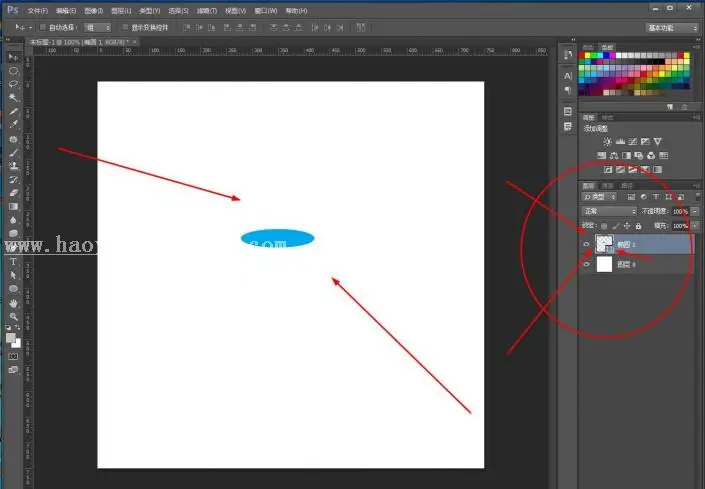Screen dimensions: 705x489
Task: Select the Clone Stamp tool
Action: point(13,166)
